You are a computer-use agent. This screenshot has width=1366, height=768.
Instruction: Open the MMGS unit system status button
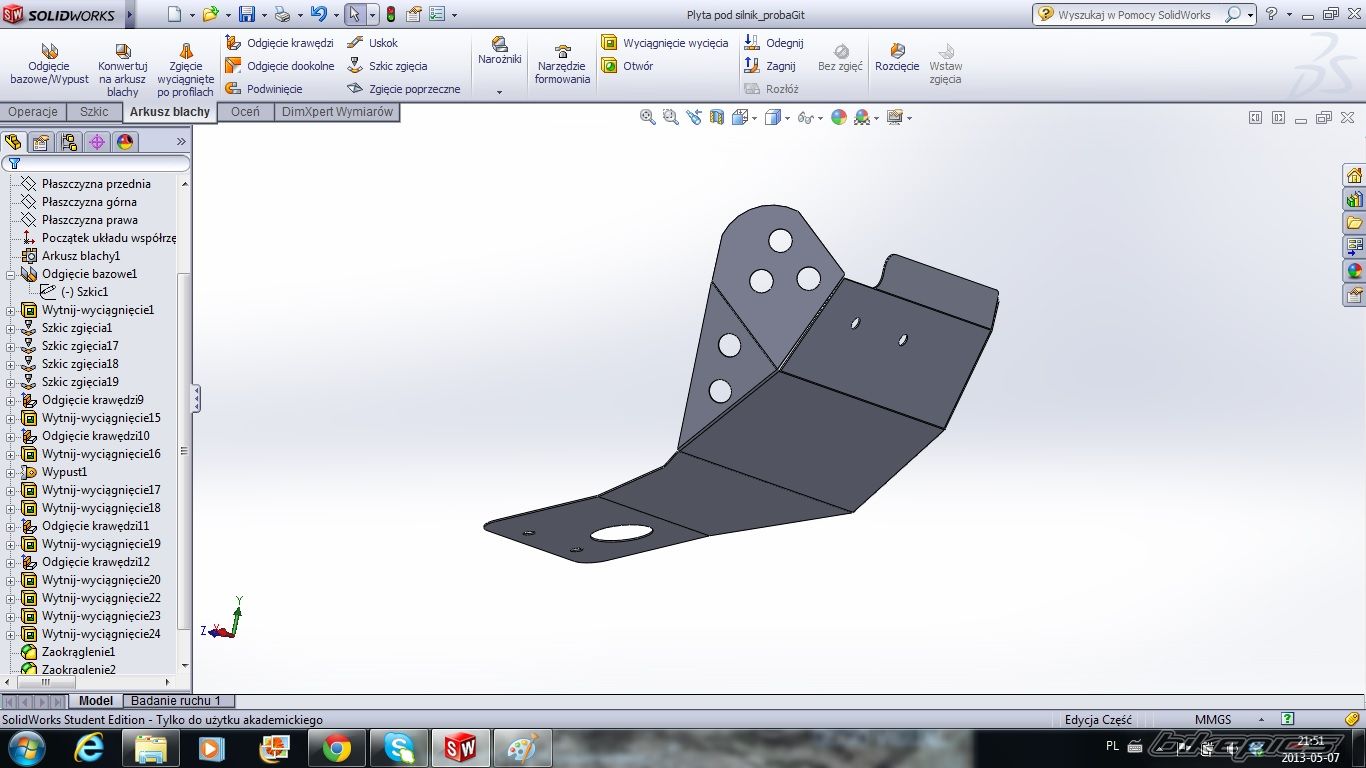(1212, 719)
